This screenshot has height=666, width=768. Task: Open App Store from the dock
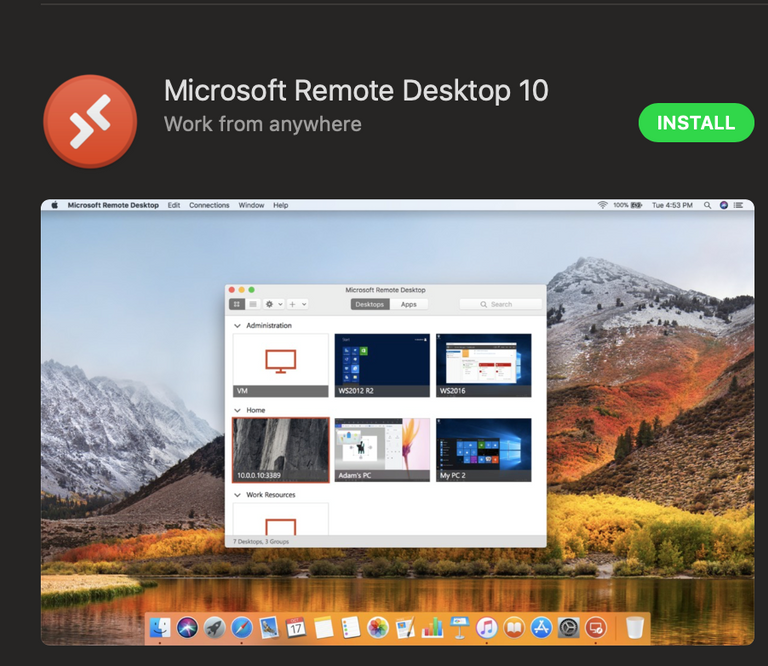tap(541, 627)
